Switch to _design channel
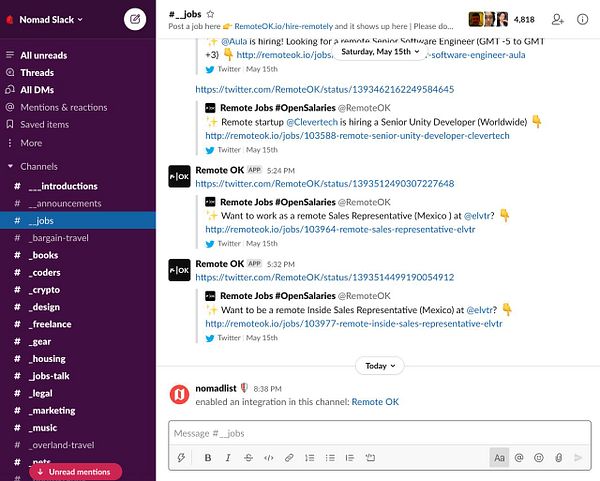Viewport: 600px width, 481px height. pyautogui.click(x=78, y=307)
